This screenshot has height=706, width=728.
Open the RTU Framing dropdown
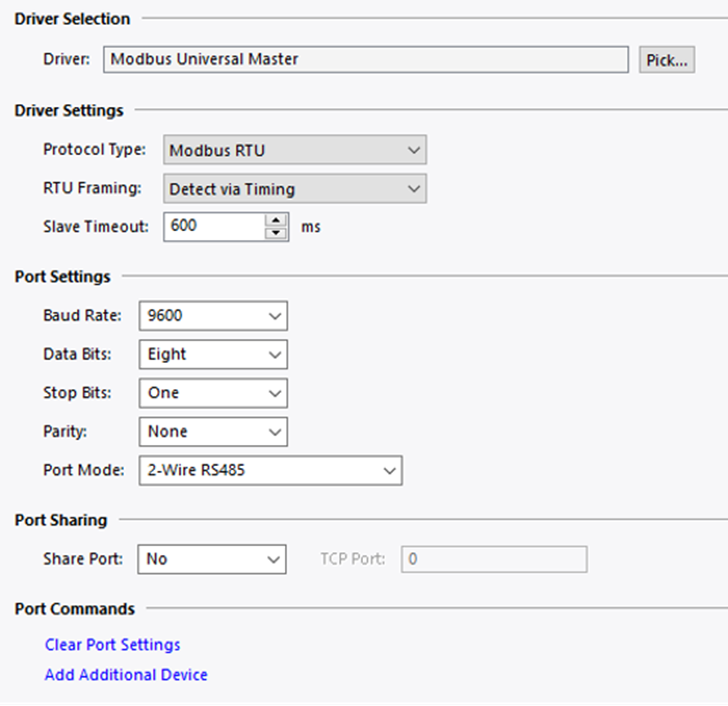(x=295, y=188)
